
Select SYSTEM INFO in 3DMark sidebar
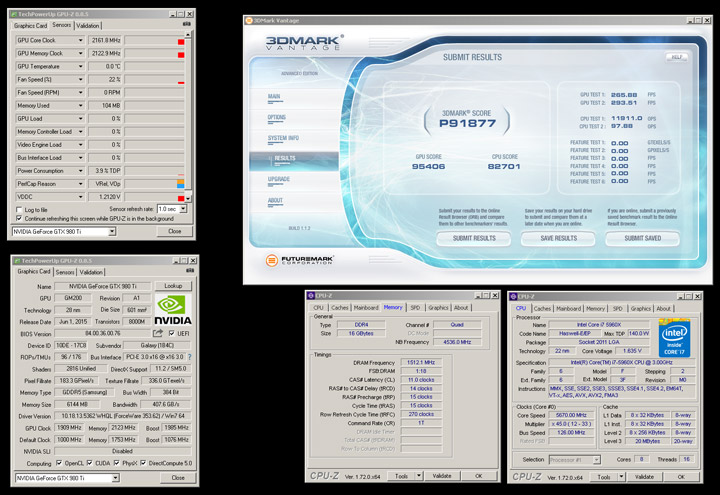283,138
